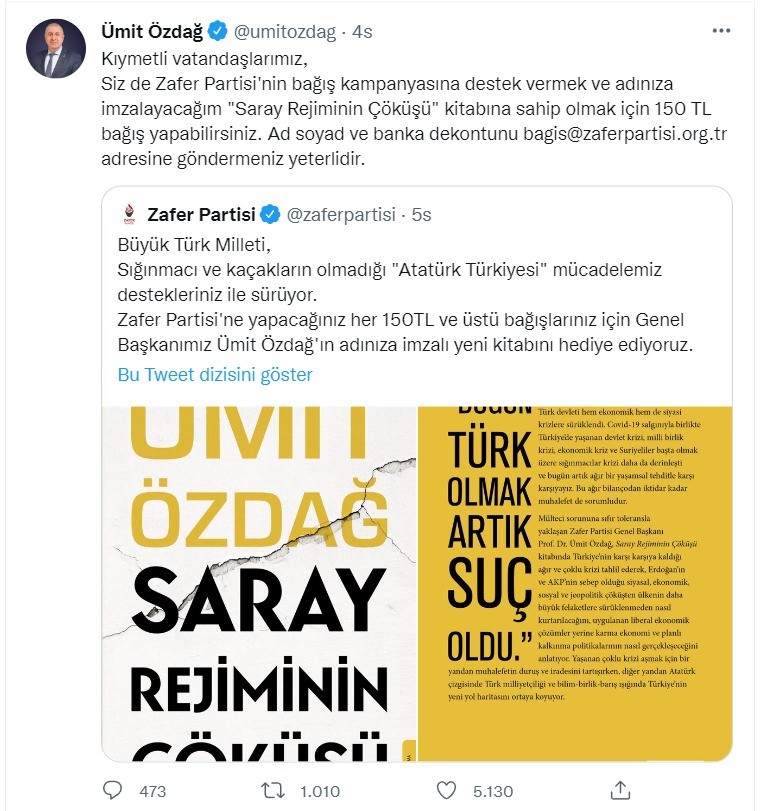Screen dimensions: 767x811
Task: Open the share upload icon
Action: (620, 790)
